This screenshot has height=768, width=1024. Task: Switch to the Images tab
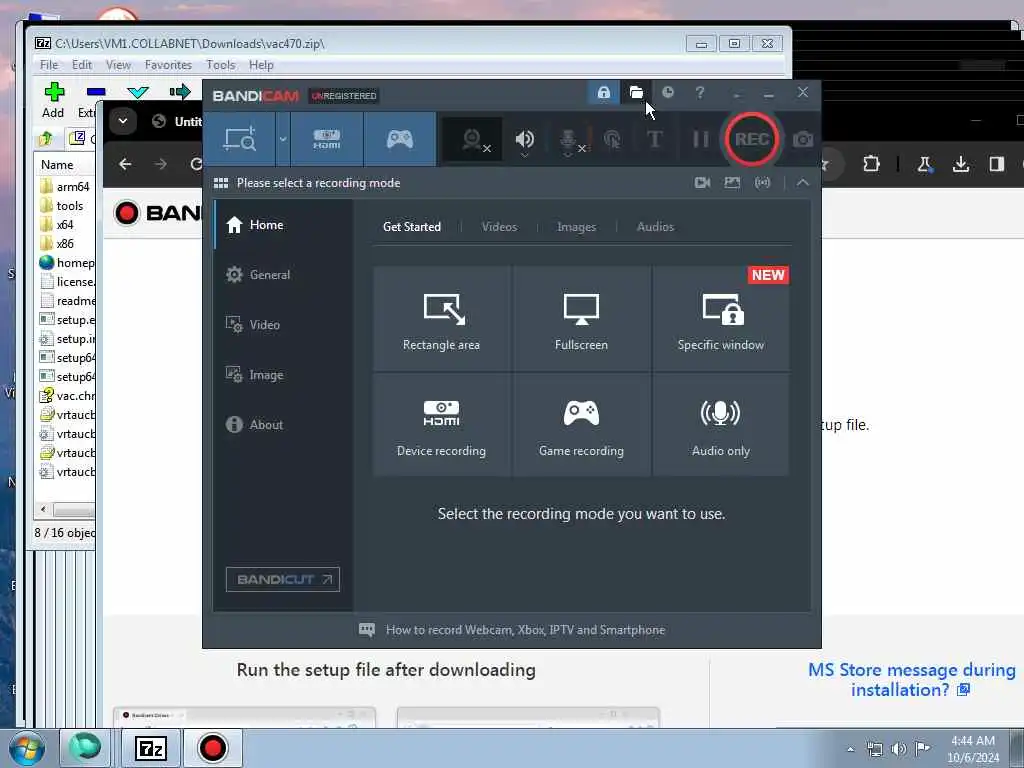coord(576,227)
